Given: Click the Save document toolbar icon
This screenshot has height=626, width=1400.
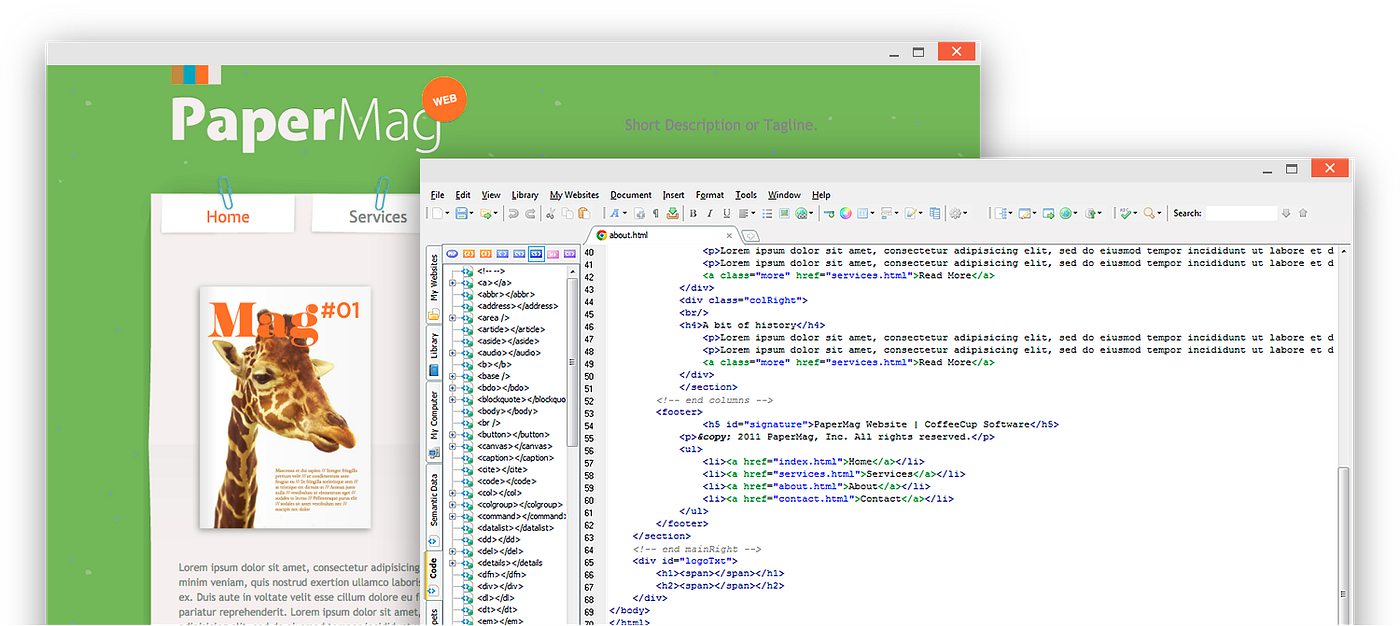Looking at the screenshot, I should pos(461,213).
